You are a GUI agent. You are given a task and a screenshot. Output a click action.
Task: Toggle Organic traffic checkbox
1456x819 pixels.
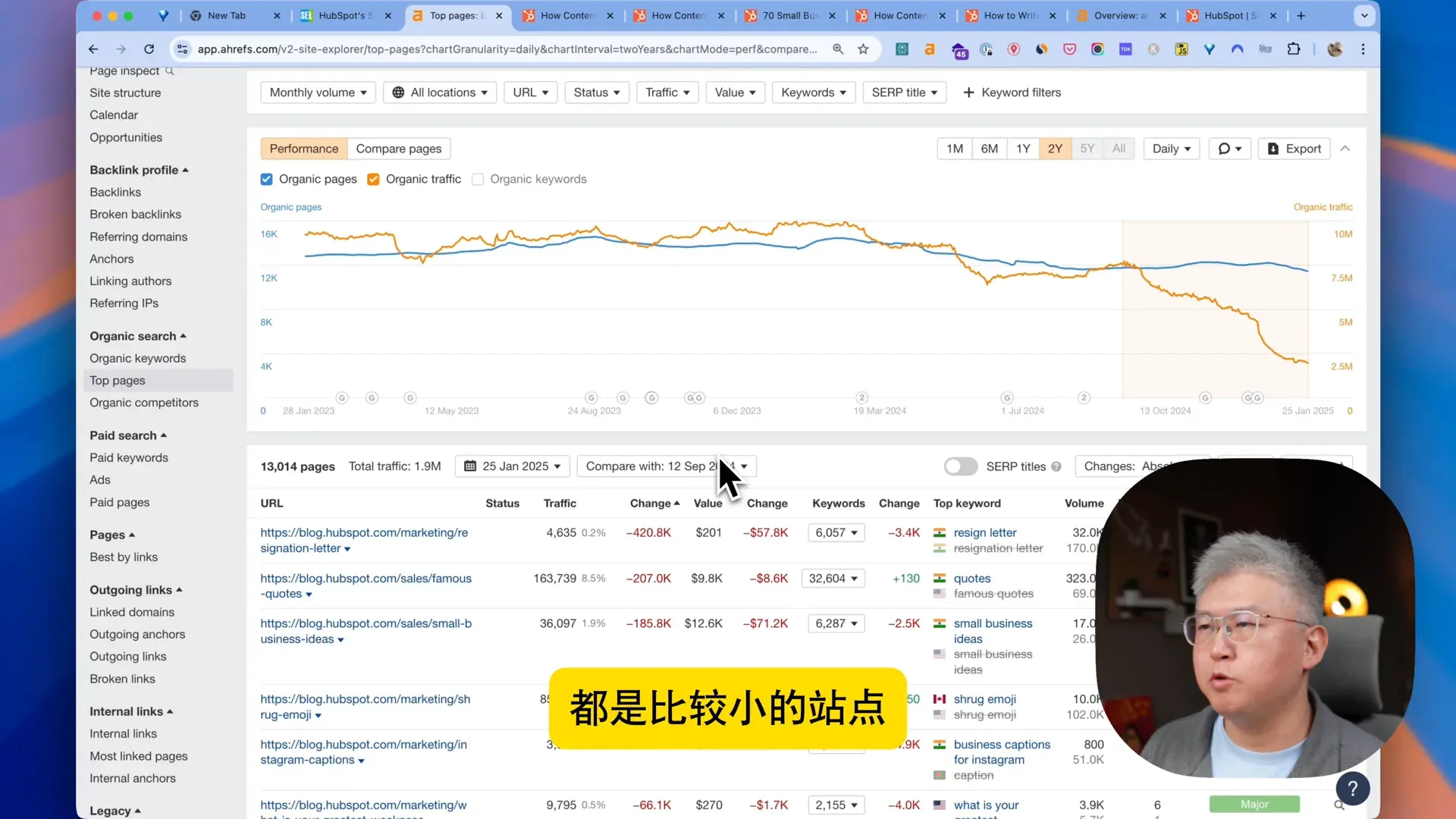coord(373,180)
